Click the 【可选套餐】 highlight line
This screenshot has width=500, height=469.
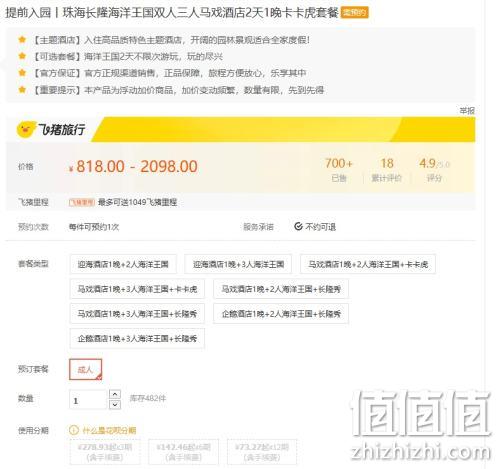[x=127, y=56]
